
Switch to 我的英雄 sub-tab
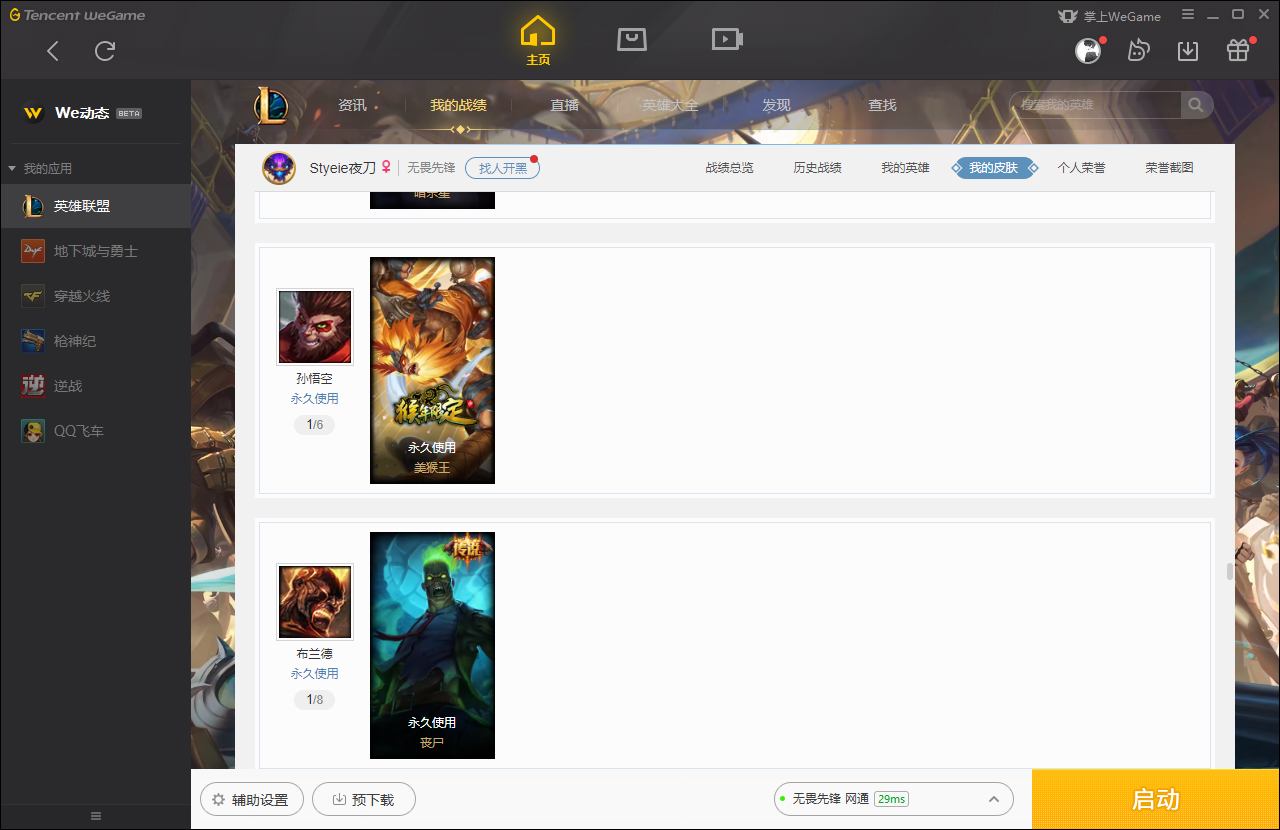905,168
